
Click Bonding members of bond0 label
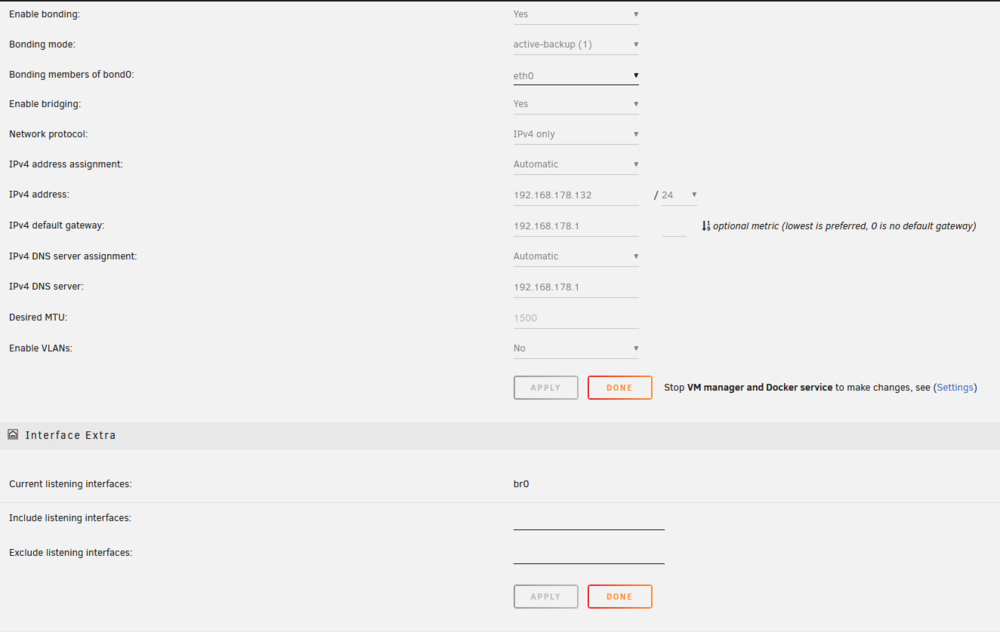pyautogui.click(x=71, y=75)
